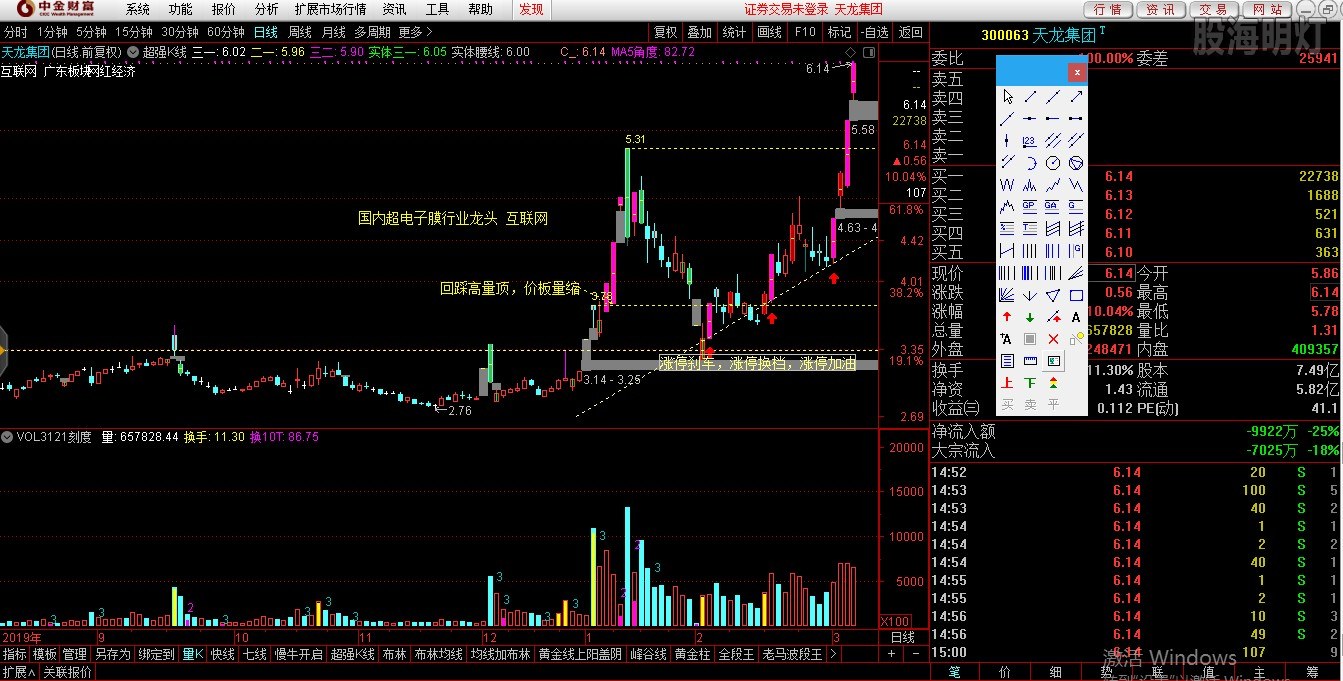The height and width of the screenshot is (681, 1343).
Task: Click the green 下 marker icon
Action: pos(1029,383)
